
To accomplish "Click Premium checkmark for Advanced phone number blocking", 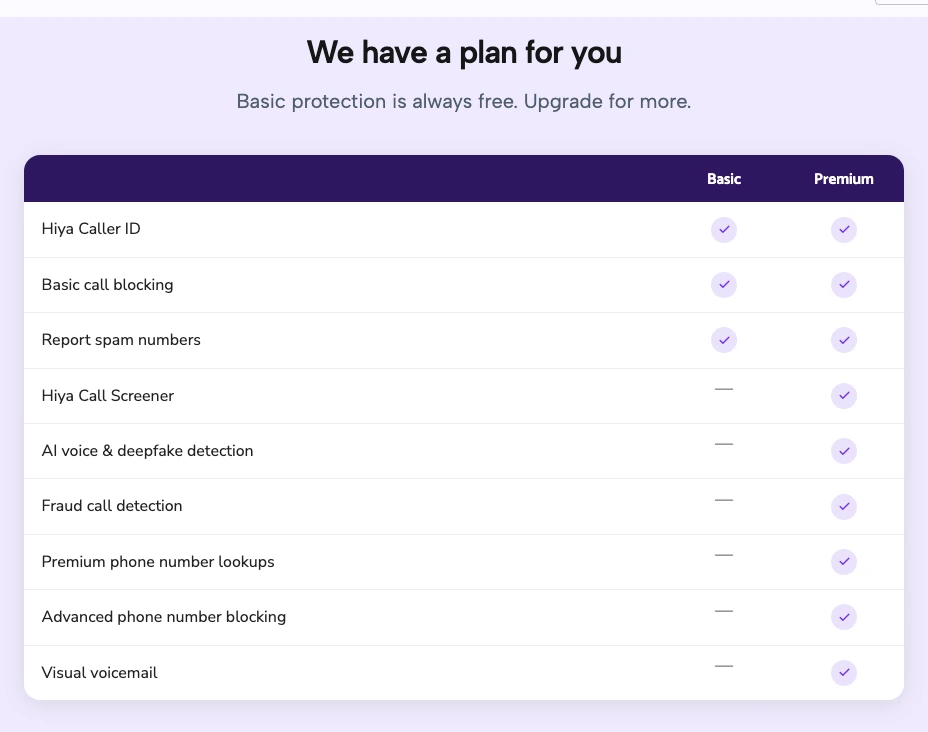I will 844,617.
